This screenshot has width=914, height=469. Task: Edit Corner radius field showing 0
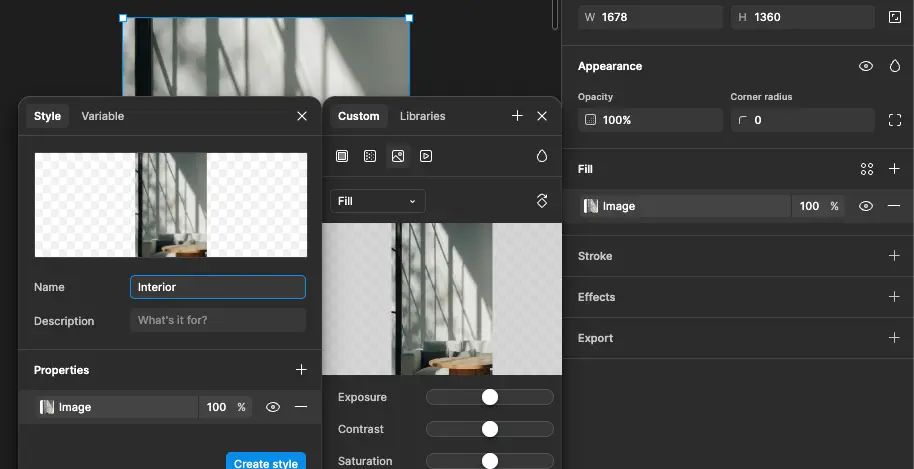[x=803, y=120]
